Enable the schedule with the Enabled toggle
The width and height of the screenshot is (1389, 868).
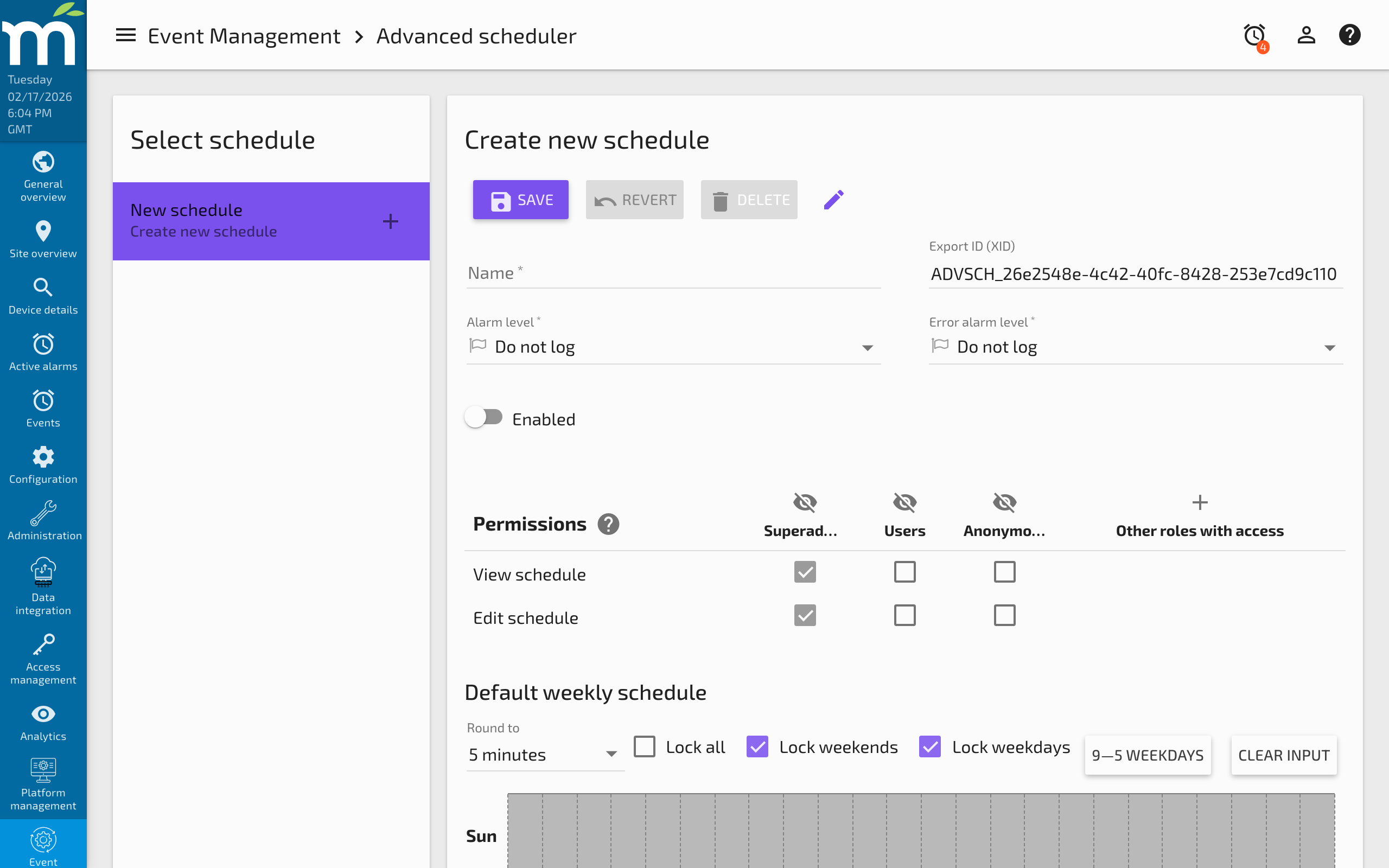tap(484, 417)
